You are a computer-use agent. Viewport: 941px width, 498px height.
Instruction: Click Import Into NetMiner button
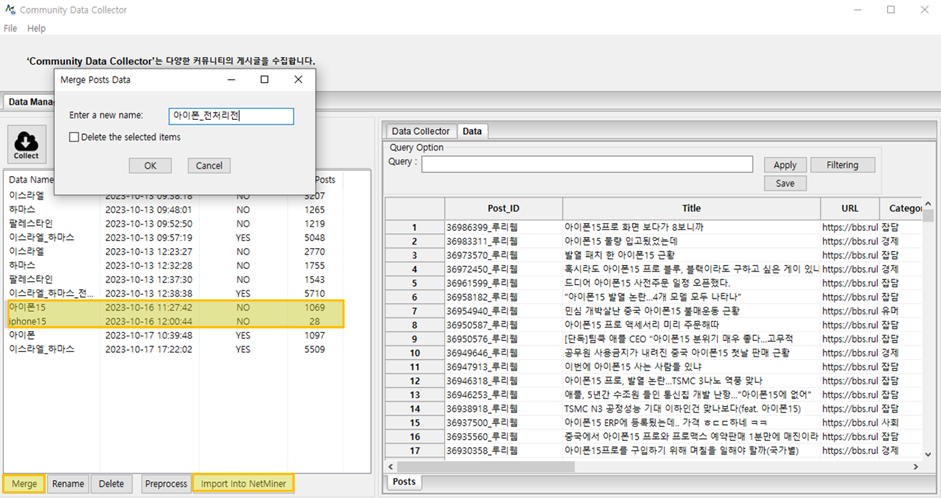[243, 484]
